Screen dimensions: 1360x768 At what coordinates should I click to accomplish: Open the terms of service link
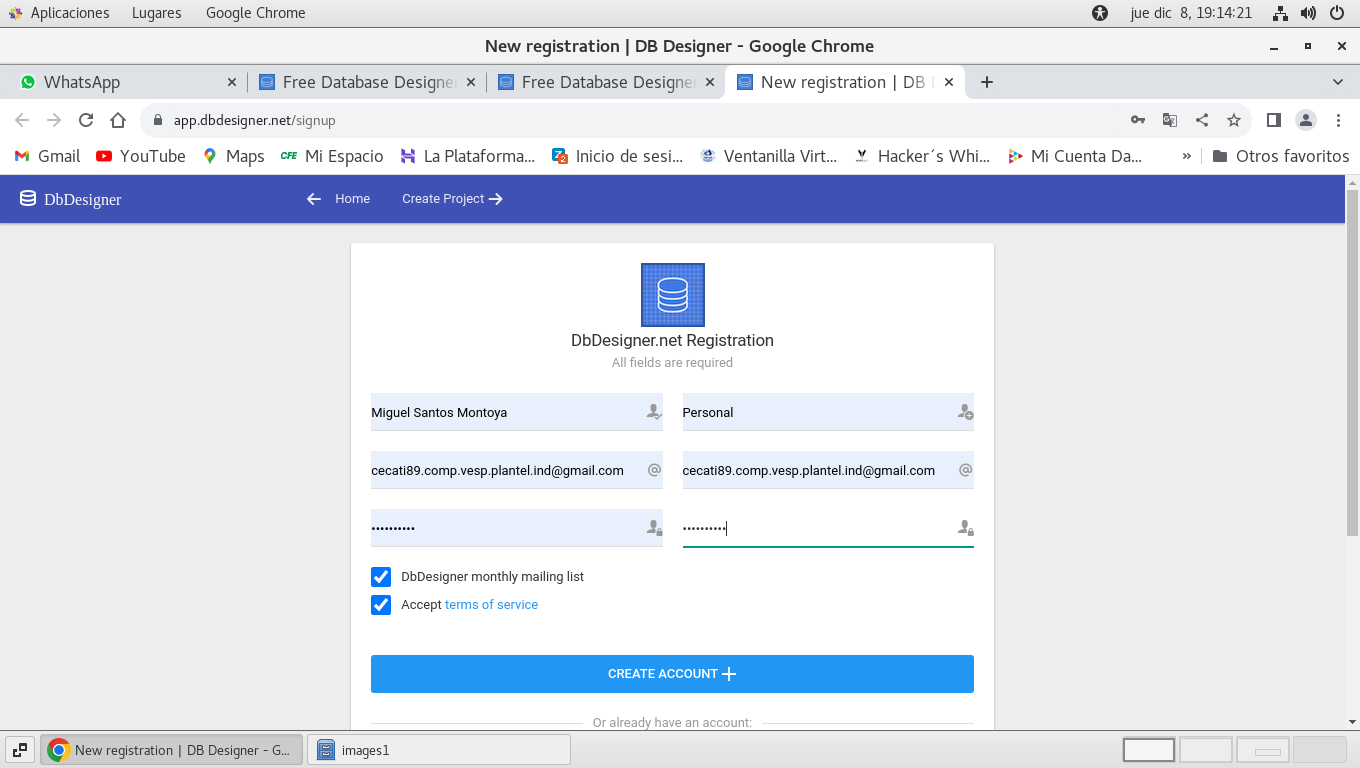coord(491,605)
